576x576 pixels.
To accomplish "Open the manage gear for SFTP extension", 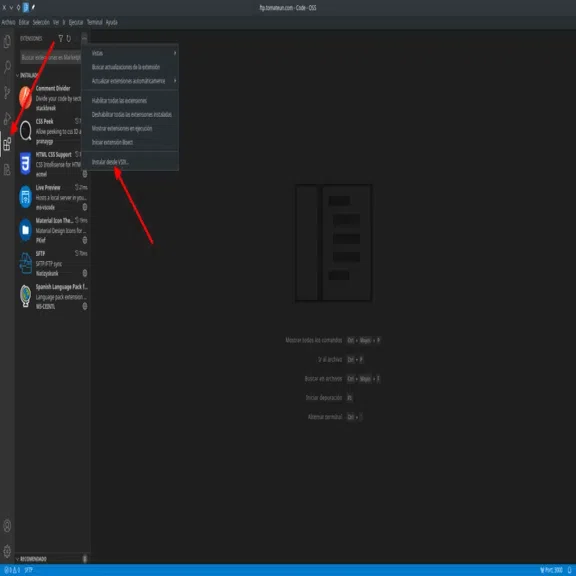I will (85, 273).
